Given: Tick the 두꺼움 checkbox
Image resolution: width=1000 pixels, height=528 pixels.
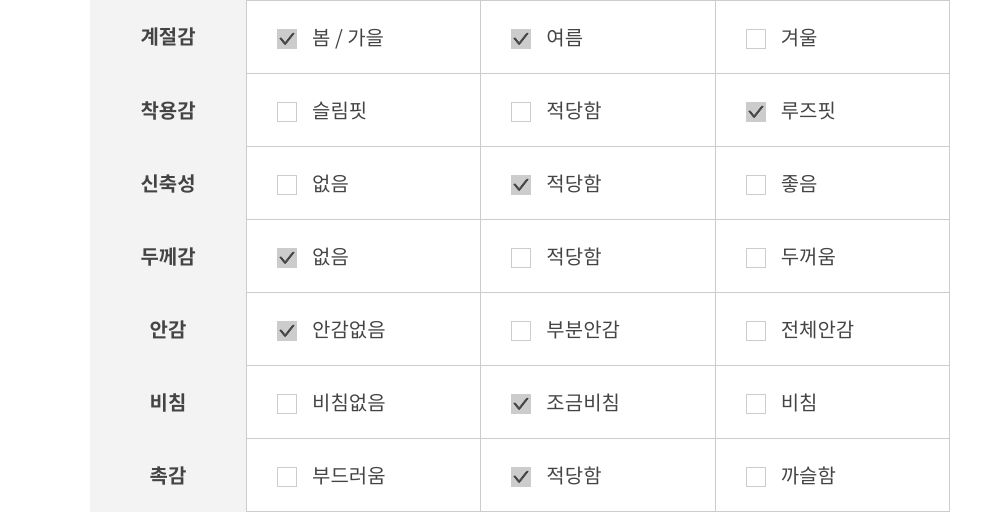Looking at the screenshot, I should click(x=756, y=258).
